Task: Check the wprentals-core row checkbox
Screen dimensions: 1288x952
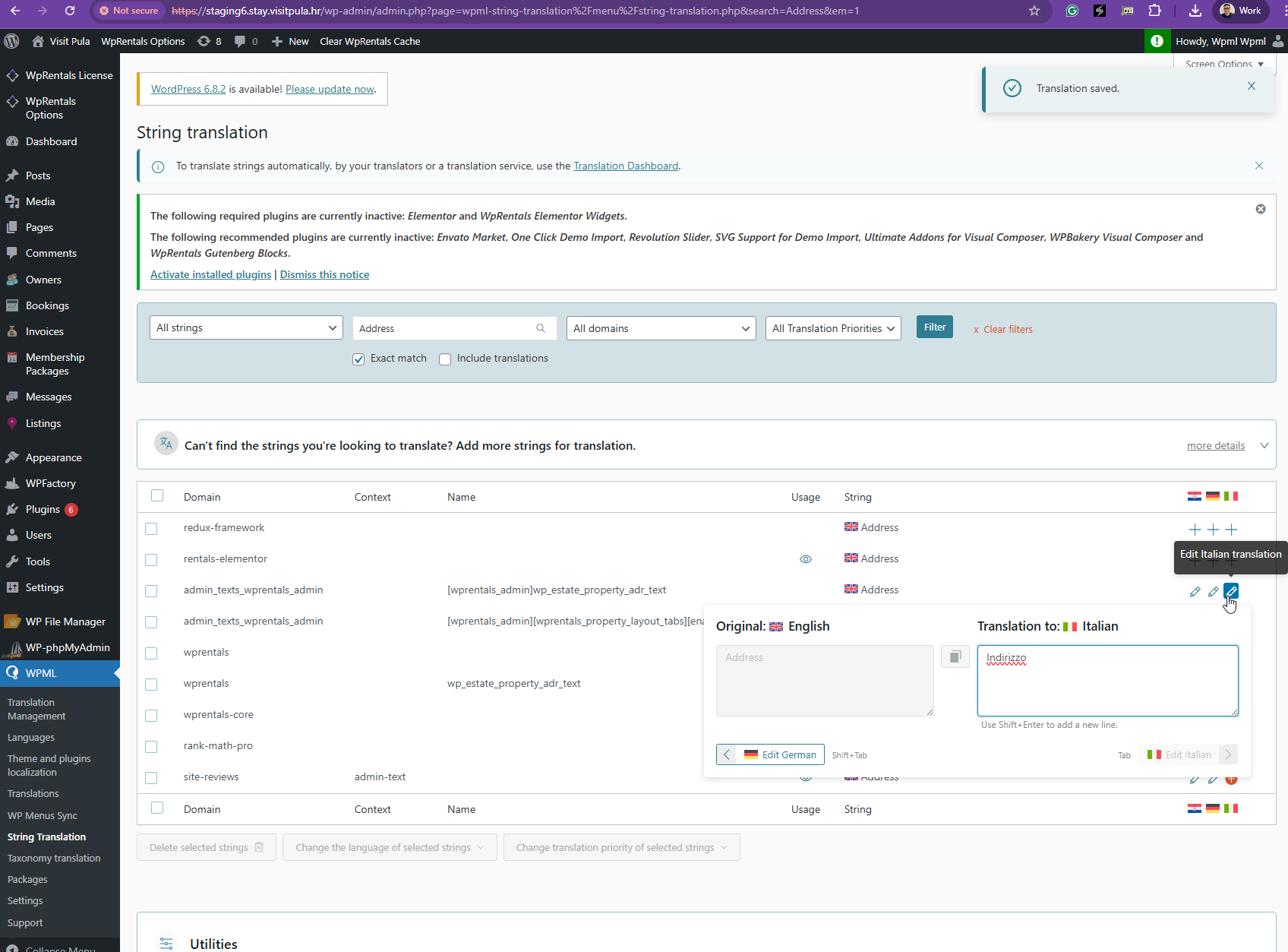Action: coord(151,716)
